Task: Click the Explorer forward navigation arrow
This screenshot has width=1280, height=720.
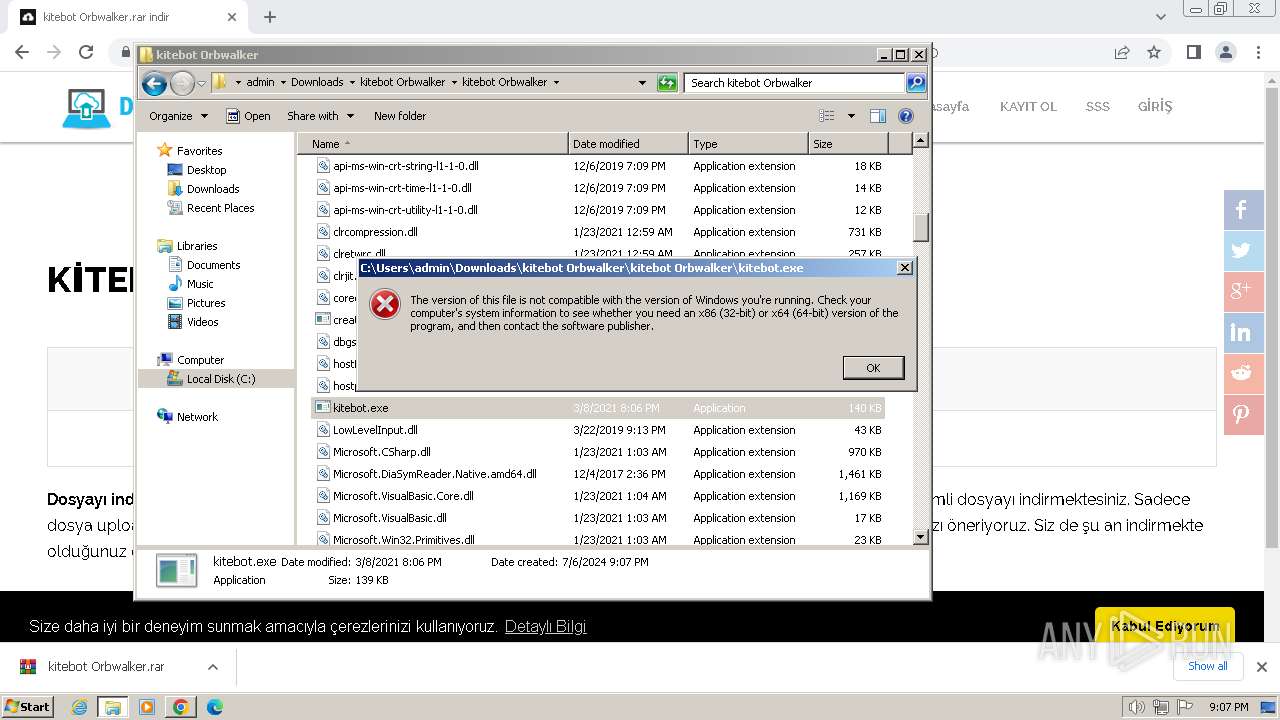Action: pos(182,83)
